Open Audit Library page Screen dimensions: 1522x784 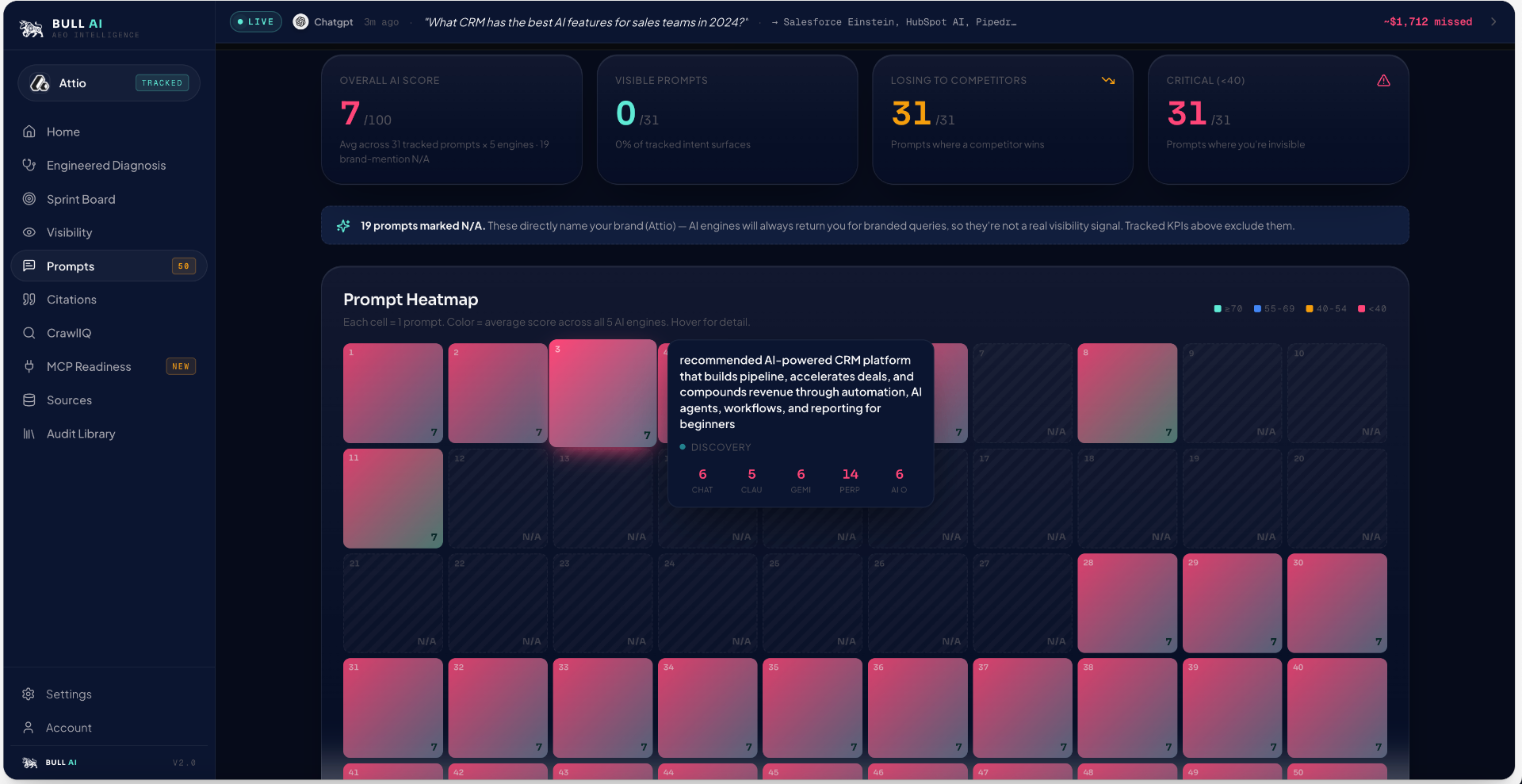[x=109, y=434]
